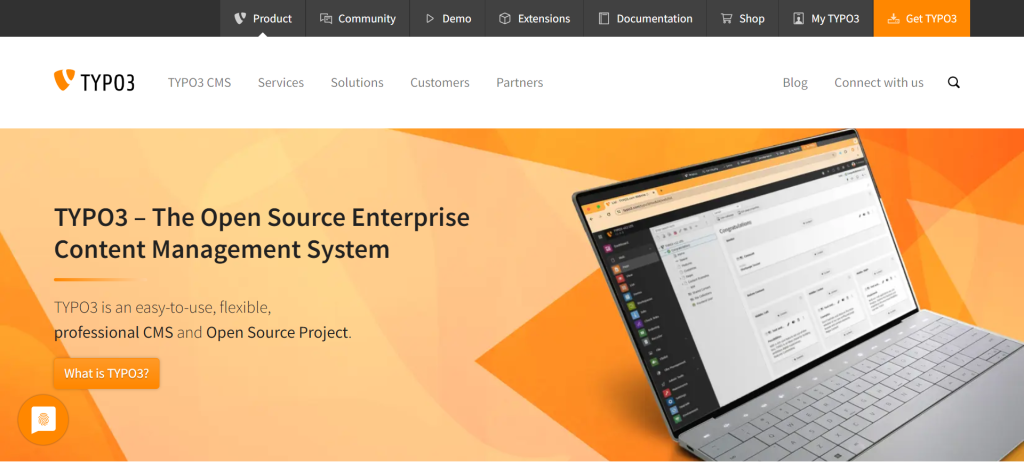
Task: Click the What is TYPO3? button
Action: click(x=106, y=374)
